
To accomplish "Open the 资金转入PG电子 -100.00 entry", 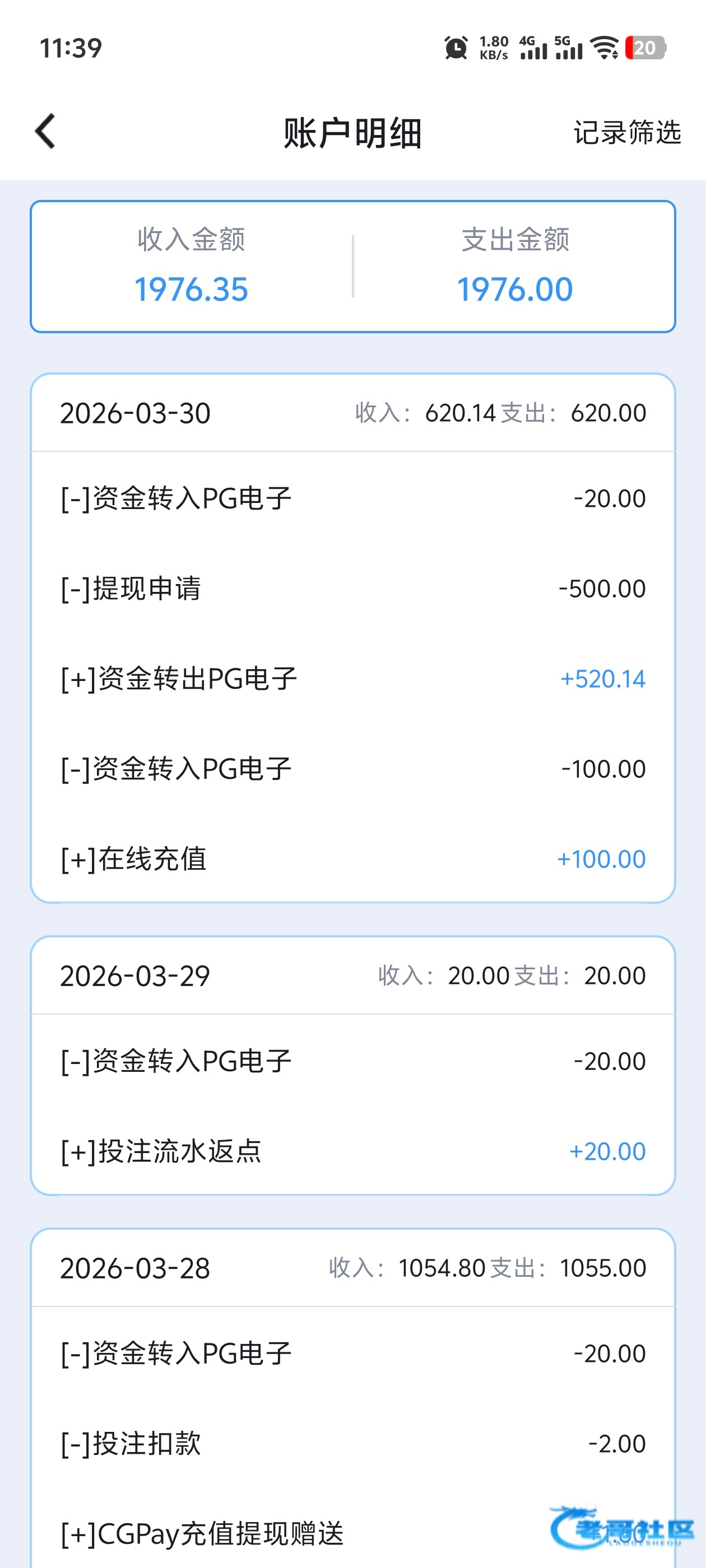I will (352, 769).
